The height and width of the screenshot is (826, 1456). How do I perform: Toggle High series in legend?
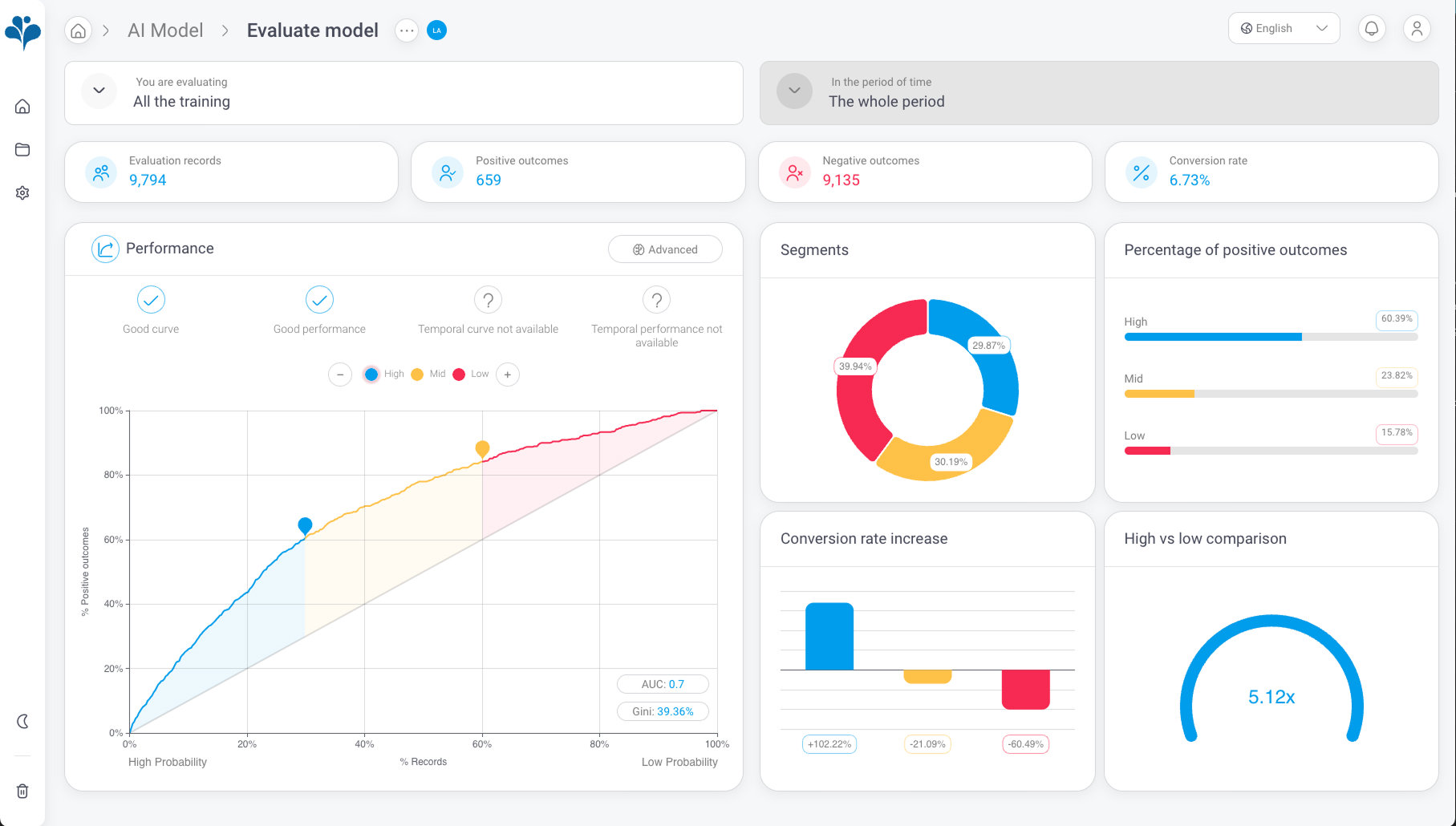point(384,375)
